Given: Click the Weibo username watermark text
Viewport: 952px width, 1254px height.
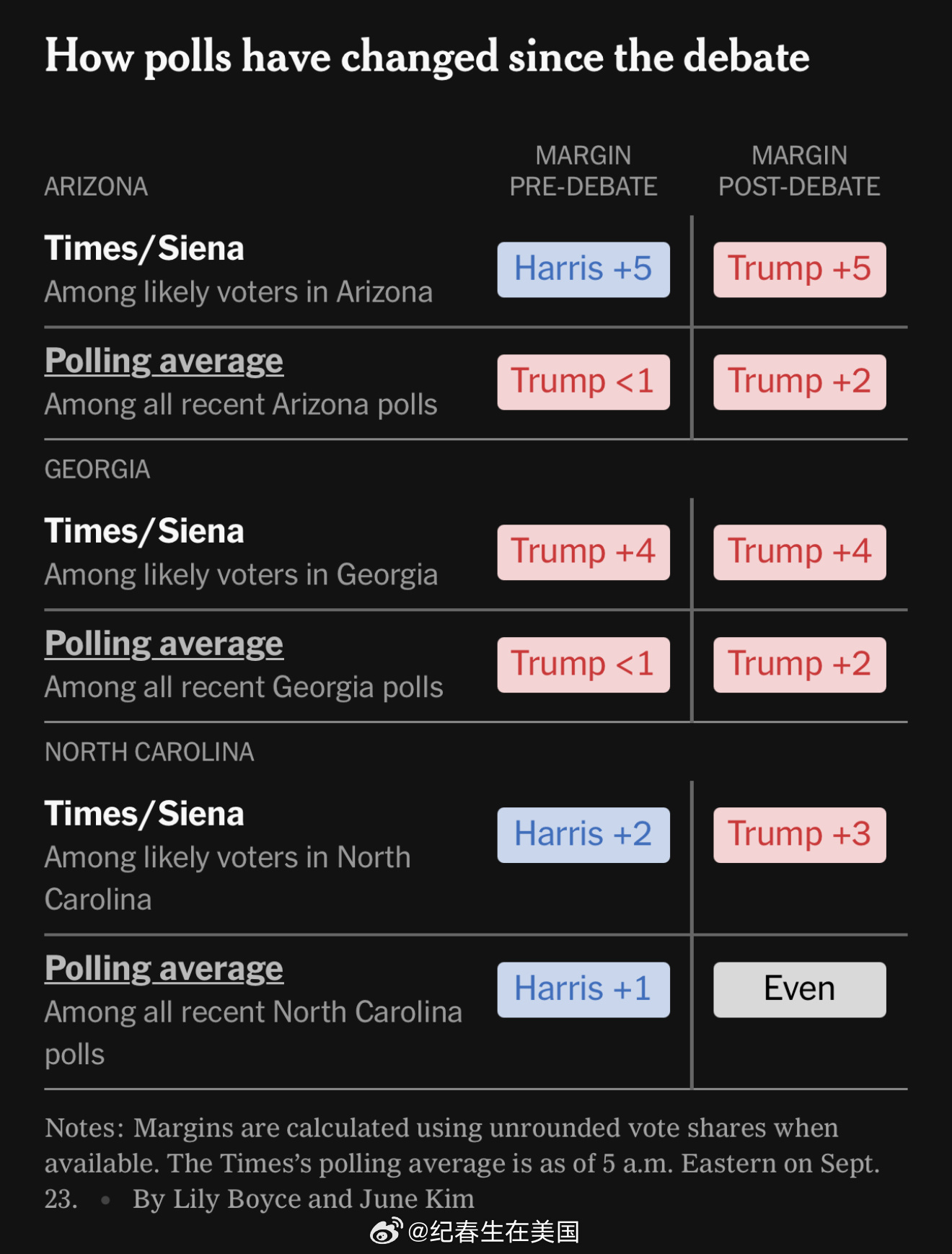Looking at the screenshot, I should (494, 1232).
